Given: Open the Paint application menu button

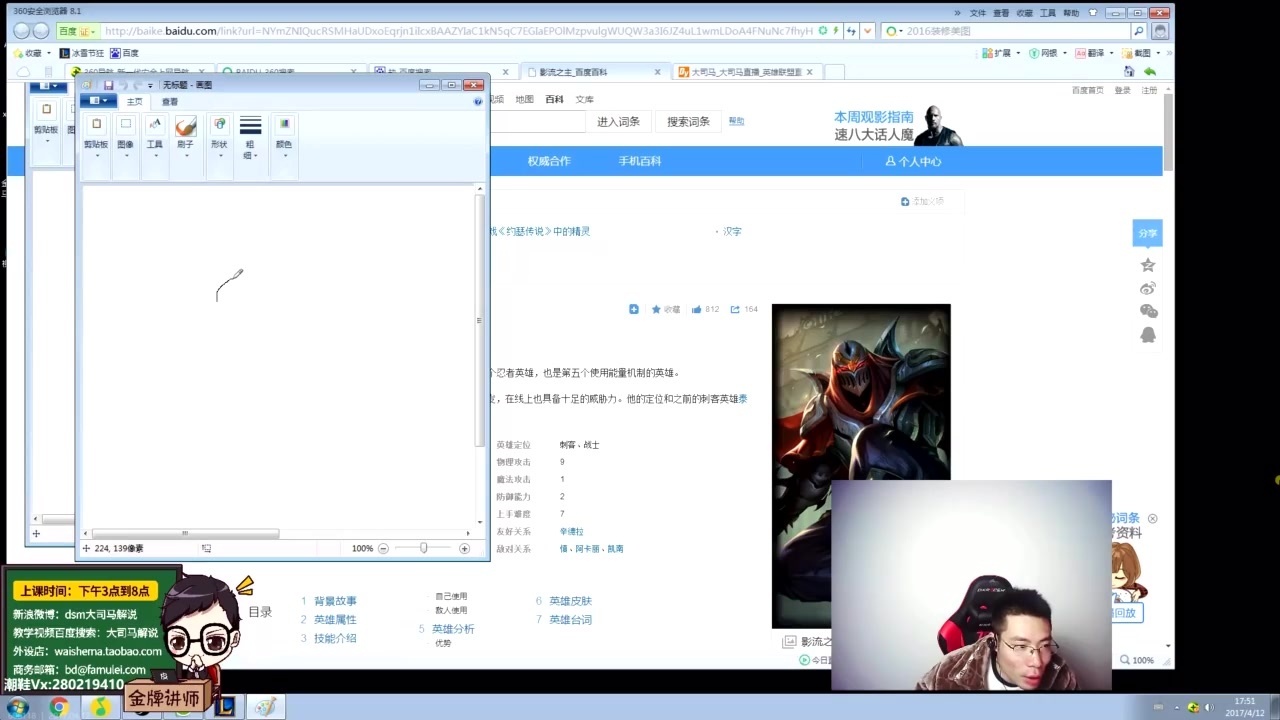Looking at the screenshot, I should (97, 101).
